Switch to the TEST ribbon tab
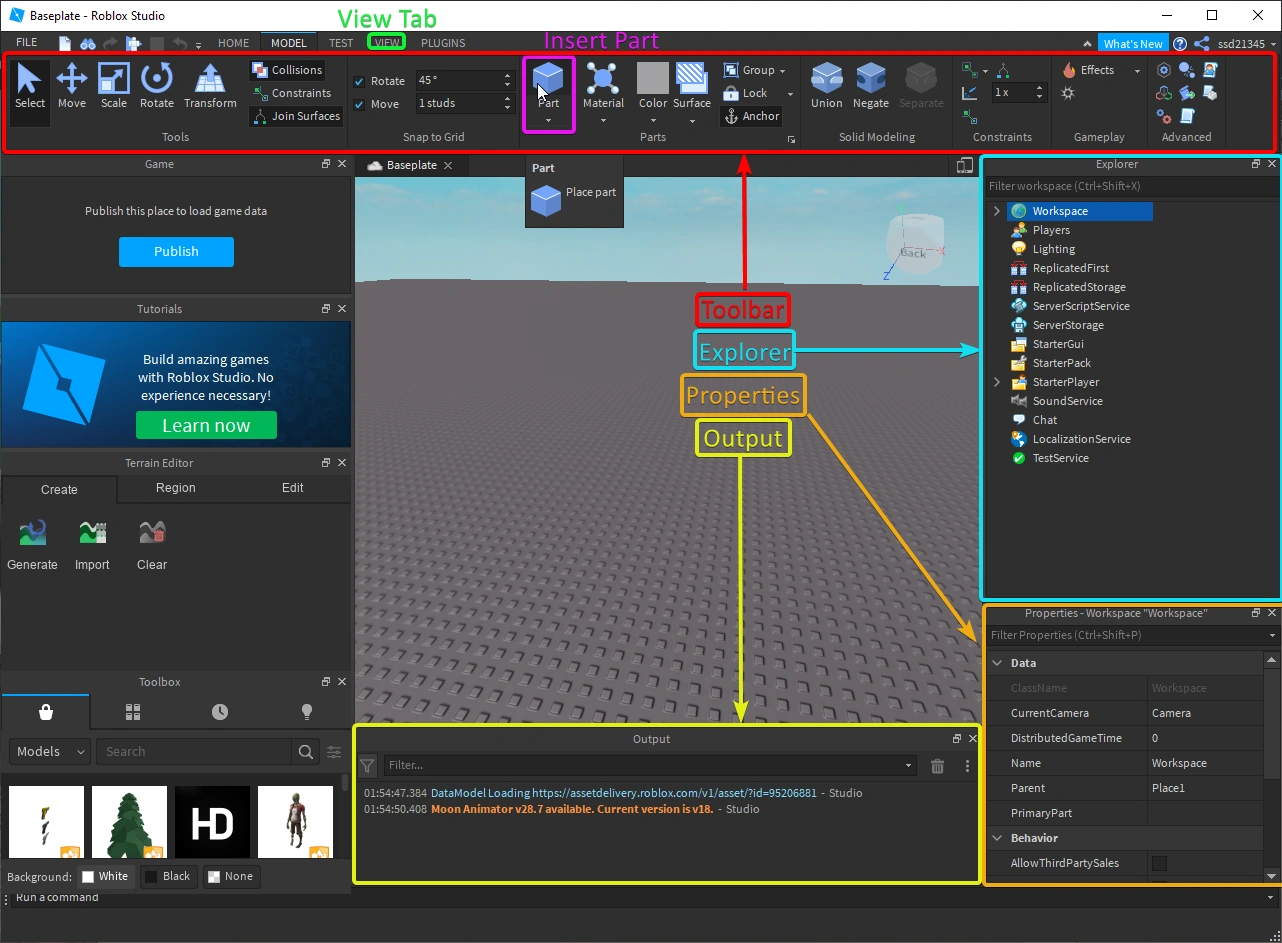This screenshot has width=1282, height=943. click(341, 43)
